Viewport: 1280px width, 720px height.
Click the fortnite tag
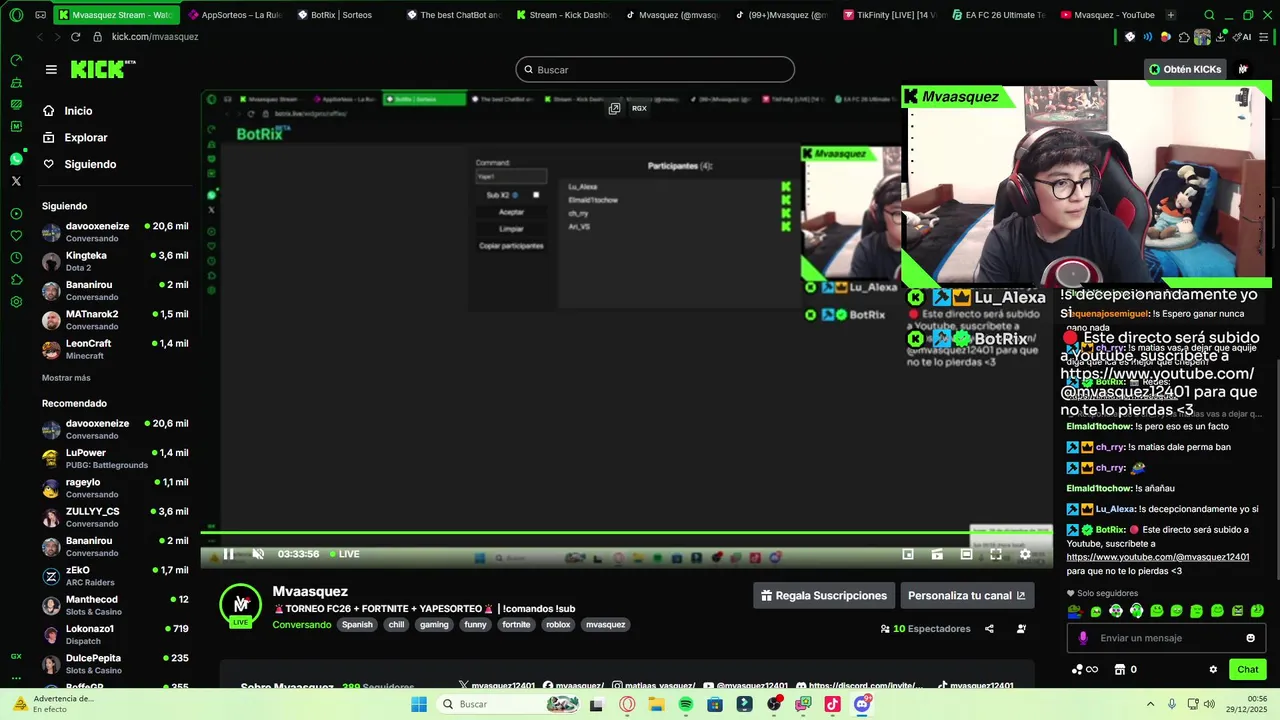pos(517,625)
